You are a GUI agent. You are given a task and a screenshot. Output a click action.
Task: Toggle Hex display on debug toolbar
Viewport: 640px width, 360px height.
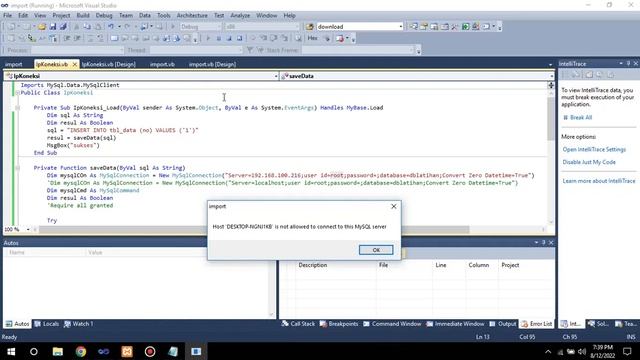click(313, 38)
